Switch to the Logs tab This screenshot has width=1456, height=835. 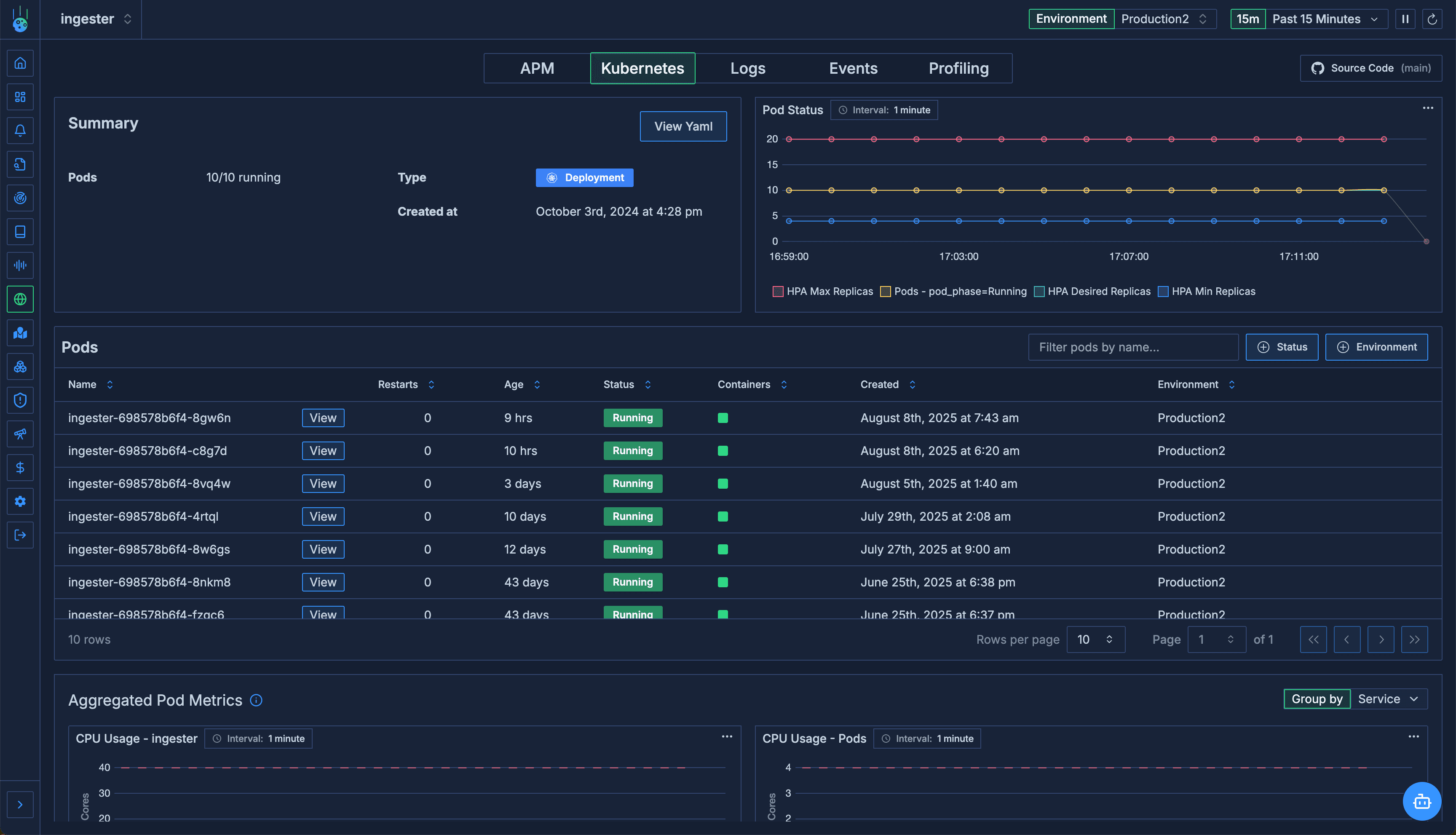pyautogui.click(x=748, y=68)
